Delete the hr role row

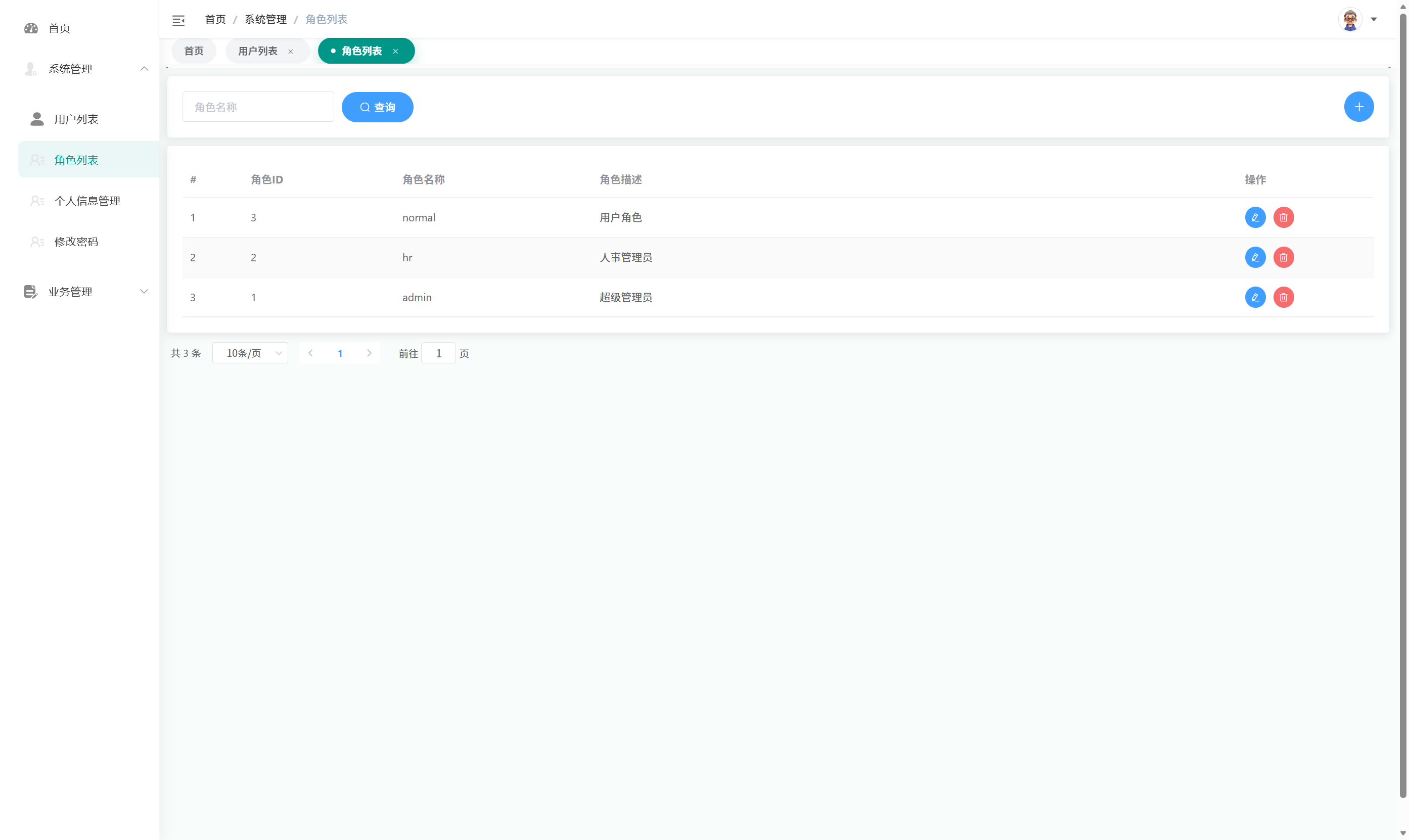pyautogui.click(x=1283, y=258)
